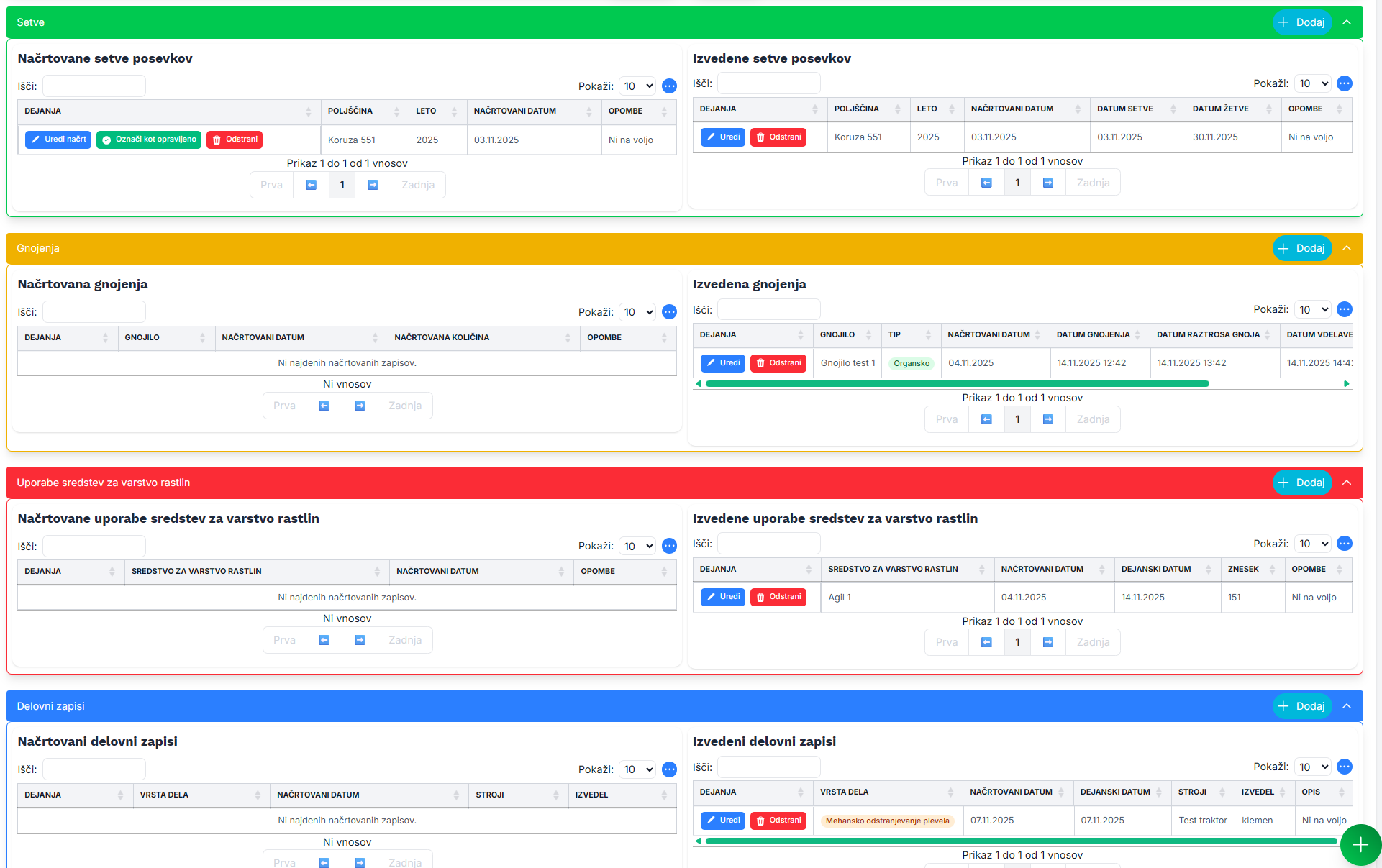1382x868 pixels.
Task: Click horizontal scrollbar in Izvedena gnojenja table
Action: 957,384
